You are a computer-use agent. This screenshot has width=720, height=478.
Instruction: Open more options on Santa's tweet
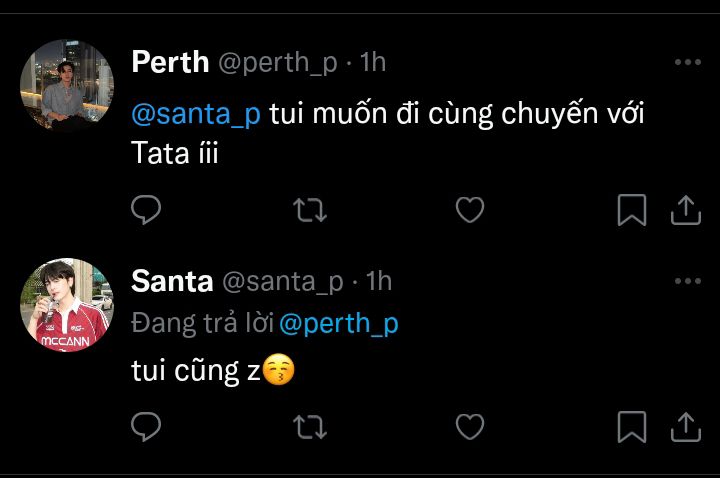coord(687,281)
